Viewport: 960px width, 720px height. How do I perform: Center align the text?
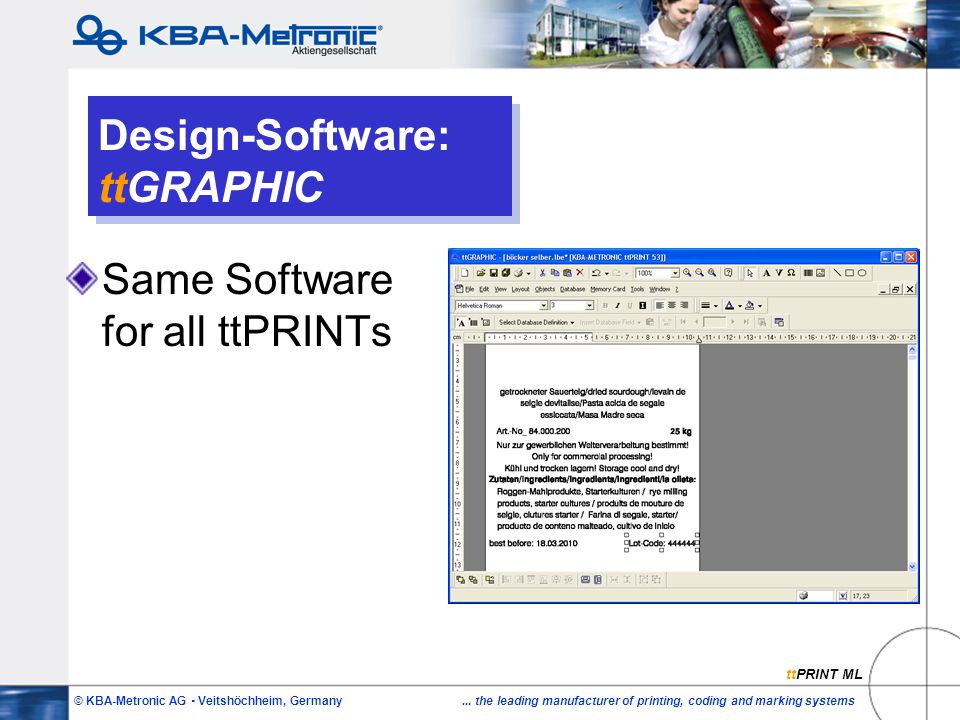(x=672, y=306)
